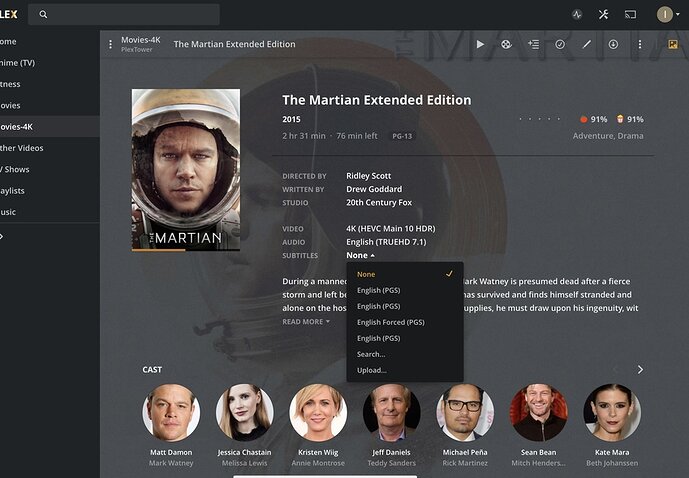Open Jeff Daniels cast photo
The image size is (689, 478).
click(x=392, y=413)
